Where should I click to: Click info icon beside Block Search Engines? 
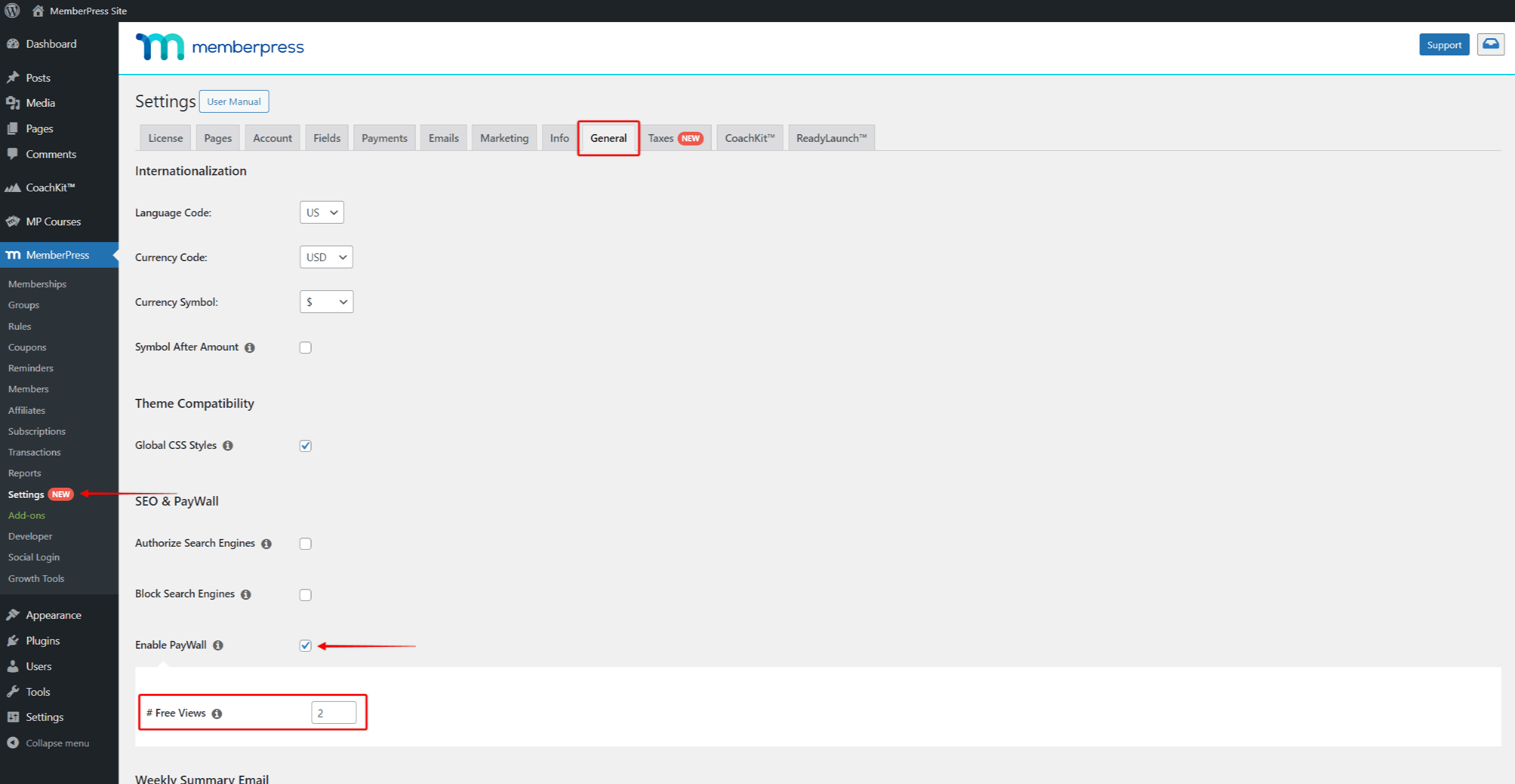tap(246, 594)
